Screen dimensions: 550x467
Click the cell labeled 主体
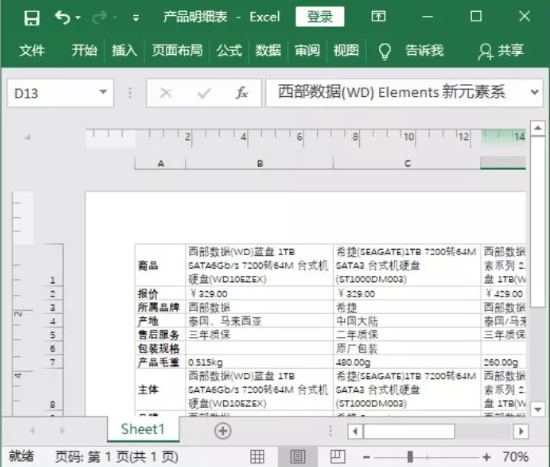point(160,389)
